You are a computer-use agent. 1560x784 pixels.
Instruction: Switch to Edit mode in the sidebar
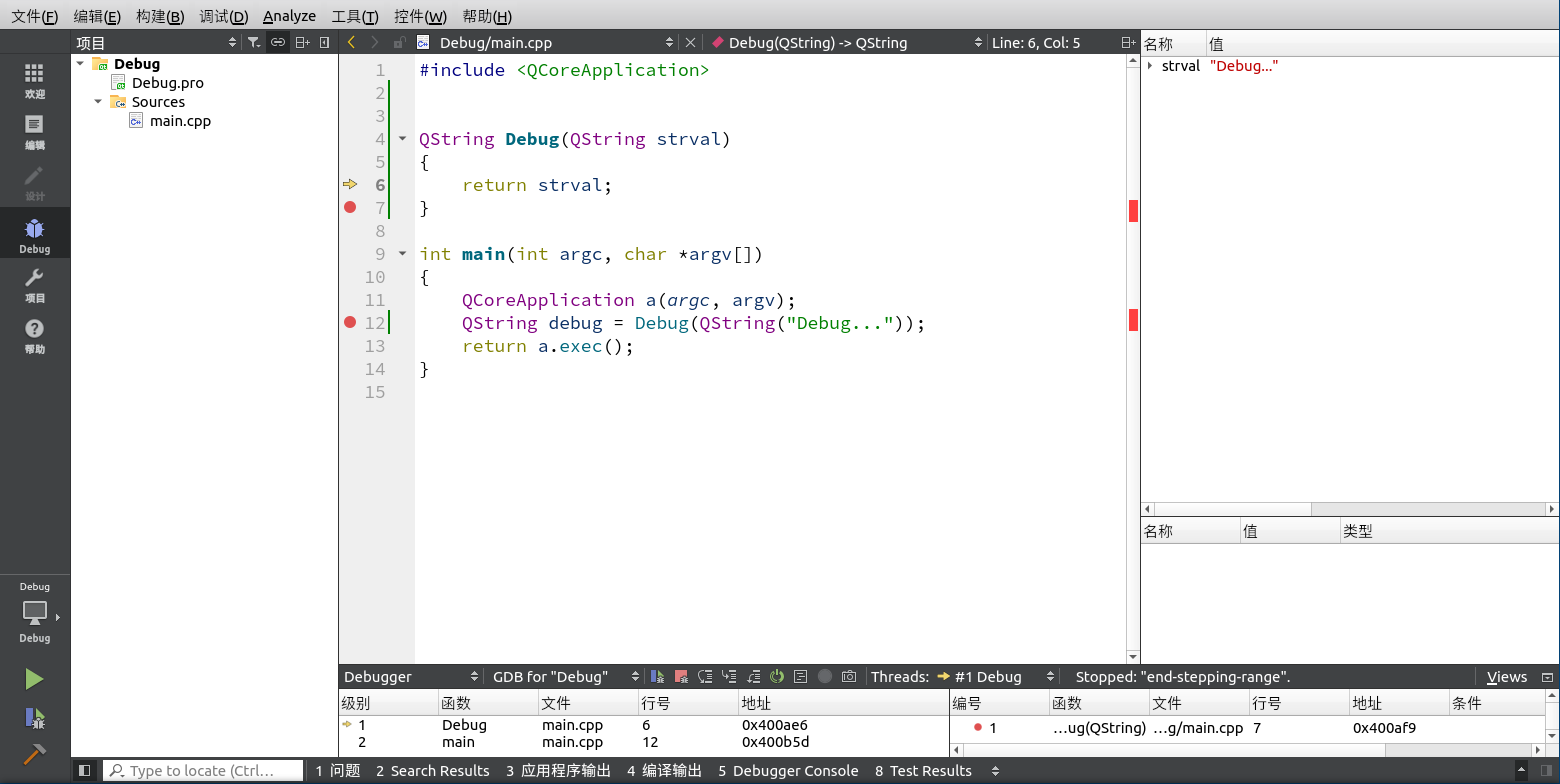(34, 133)
